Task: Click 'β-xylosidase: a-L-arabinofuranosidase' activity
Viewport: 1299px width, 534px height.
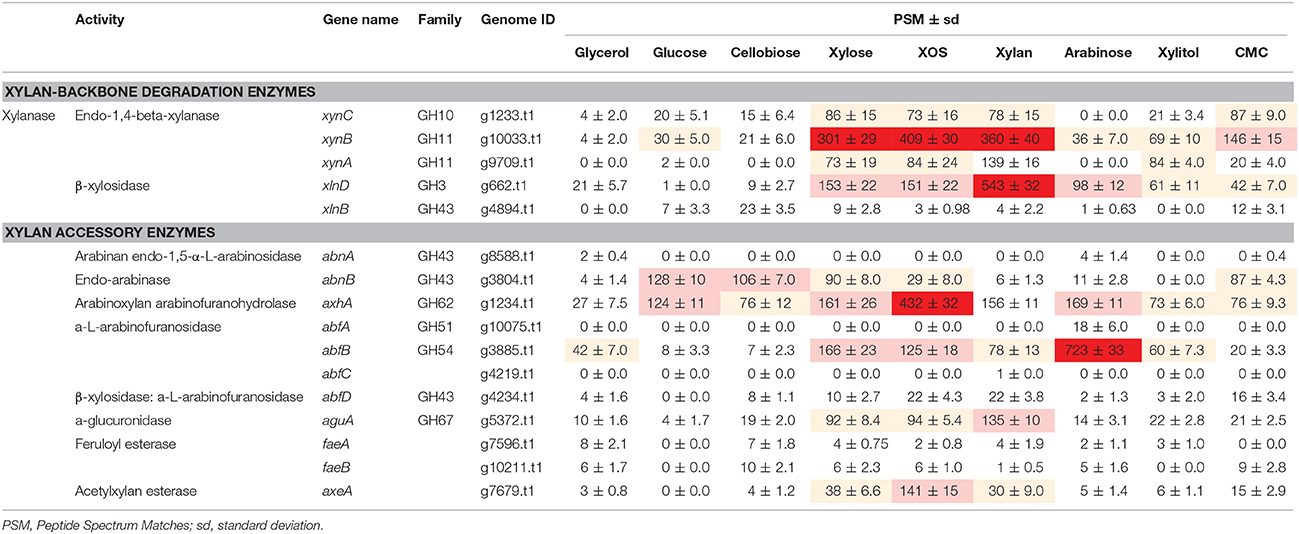Action: [x=189, y=398]
